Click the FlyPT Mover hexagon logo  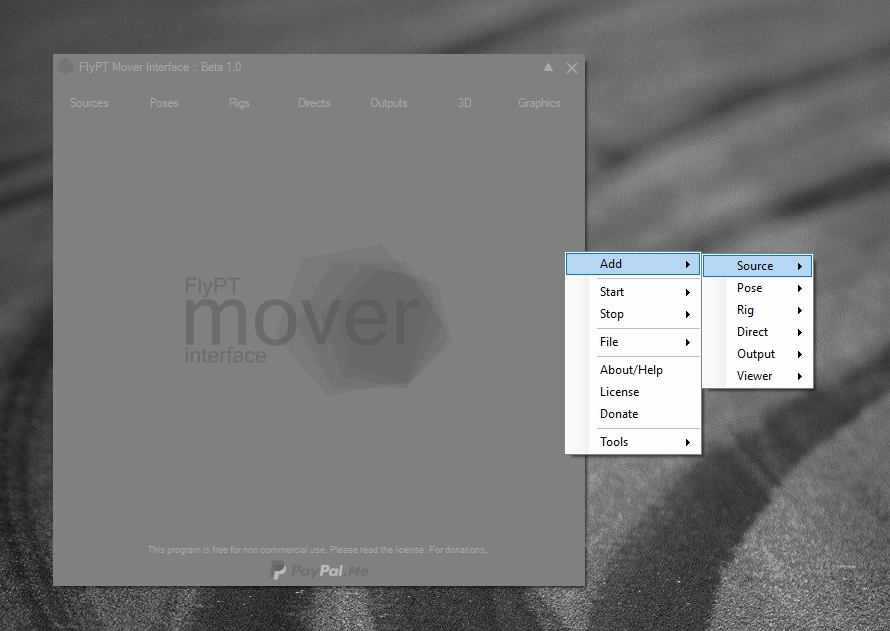click(x=370, y=317)
